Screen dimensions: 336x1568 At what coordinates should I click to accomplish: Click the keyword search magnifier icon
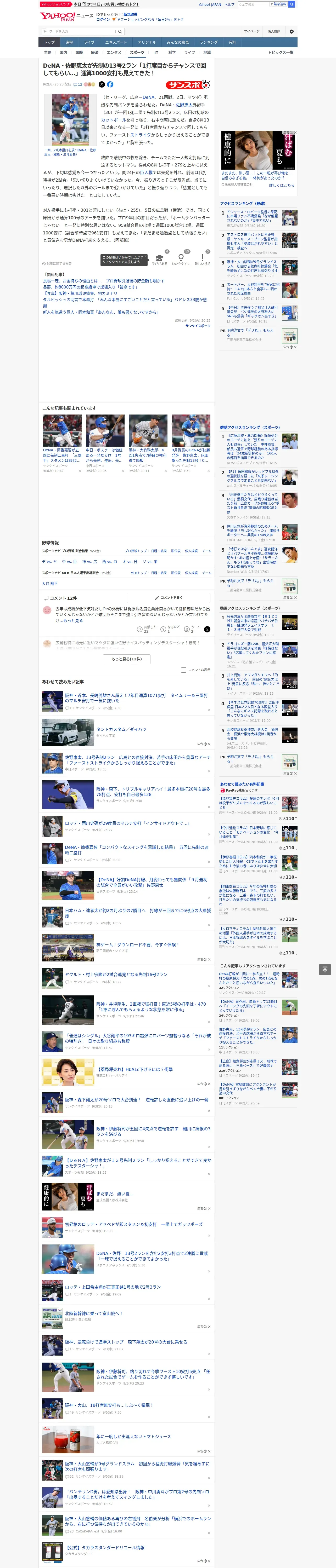[x=120, y=32]
